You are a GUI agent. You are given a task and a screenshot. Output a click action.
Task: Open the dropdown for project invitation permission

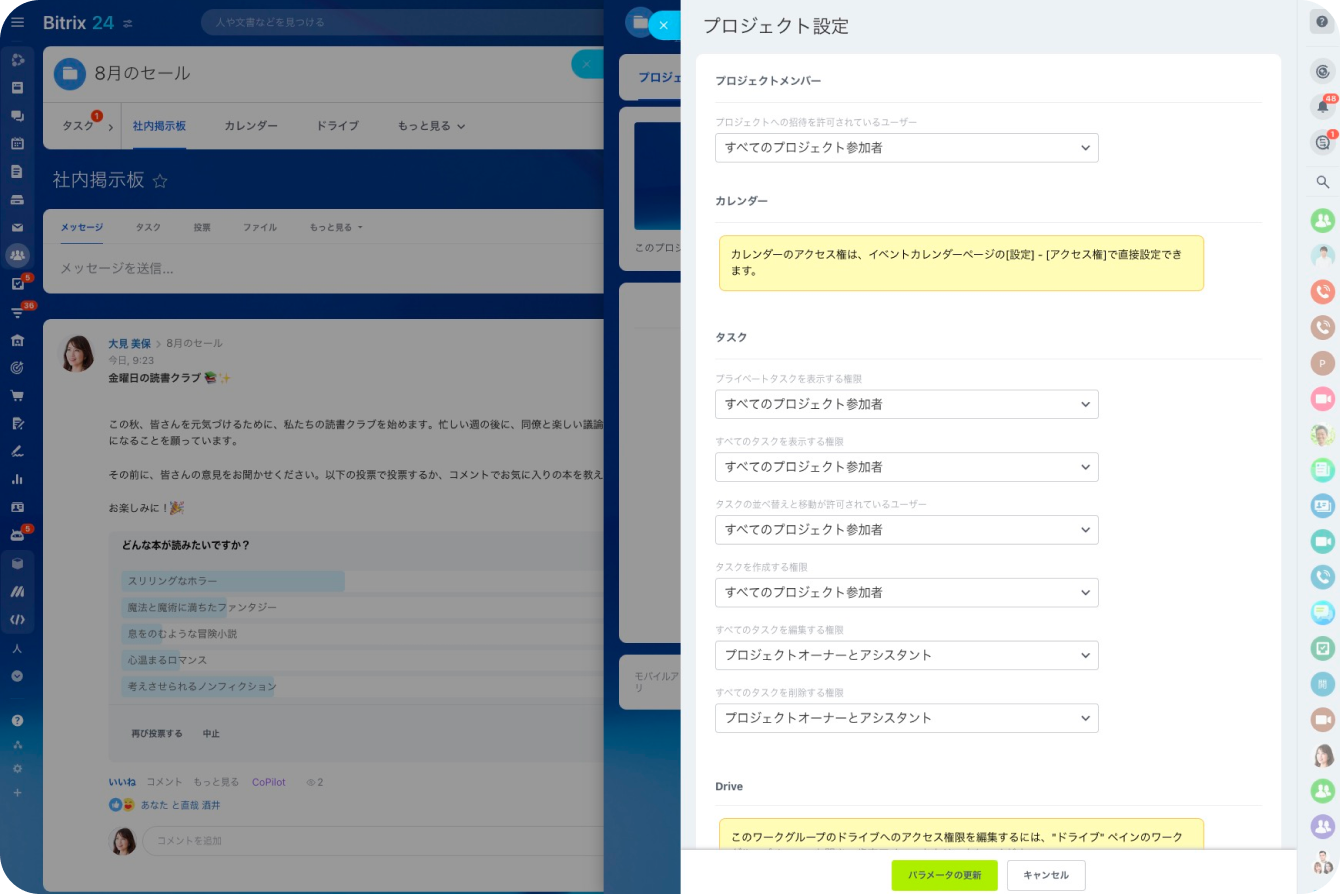[x=906, y=148]
